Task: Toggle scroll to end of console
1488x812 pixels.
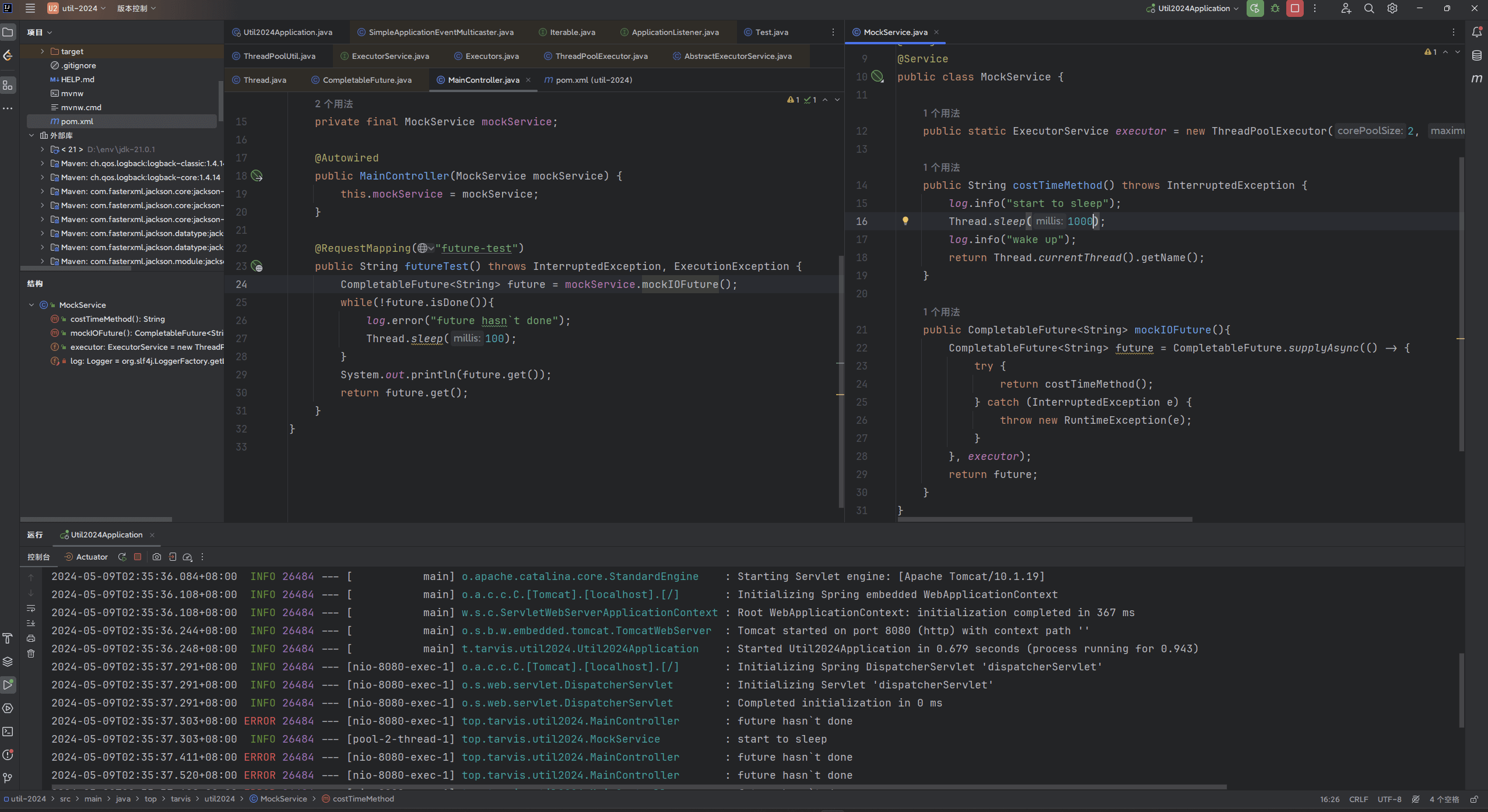Action: [x=31, y=623]
